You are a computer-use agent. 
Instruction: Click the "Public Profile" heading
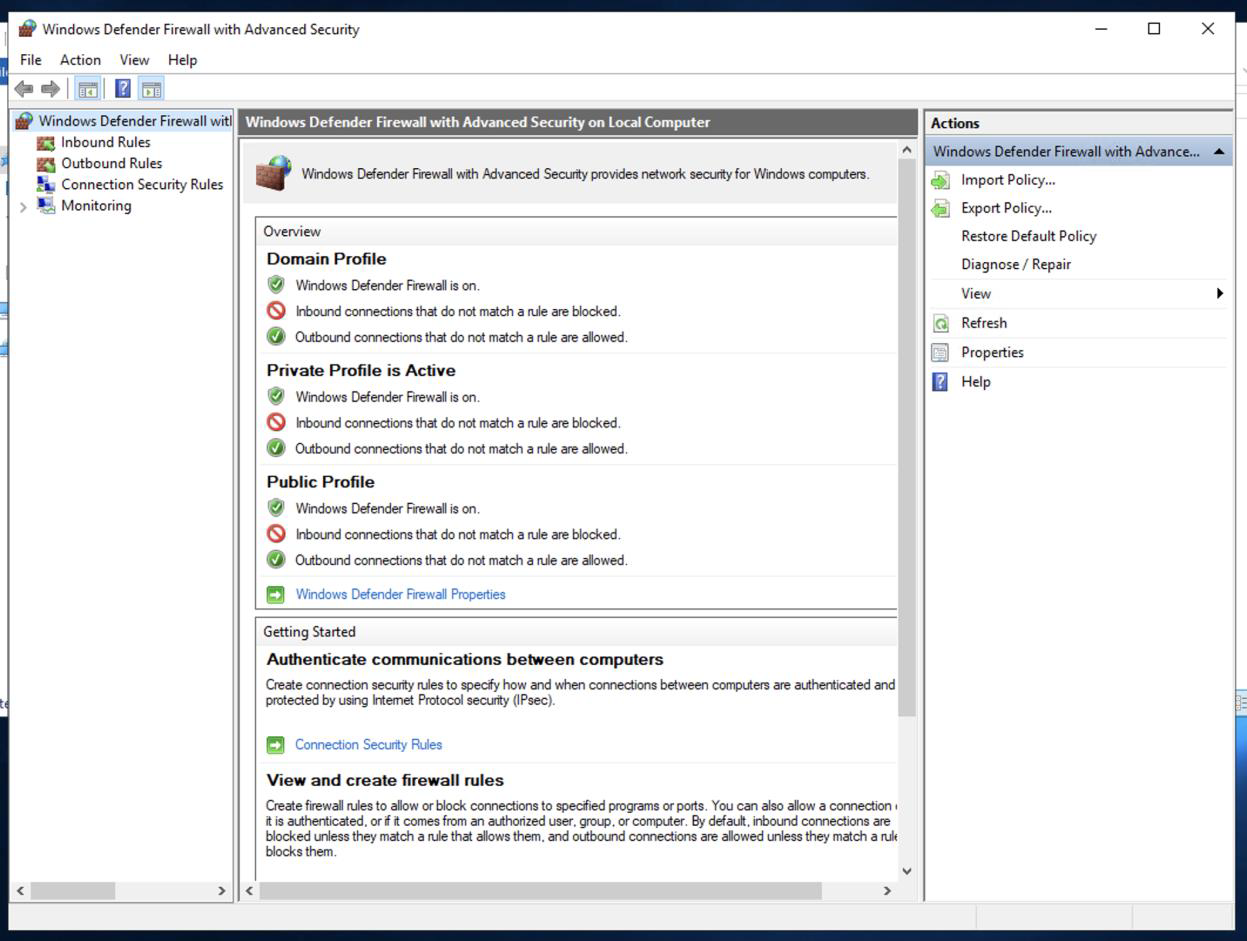click(321, 482)
